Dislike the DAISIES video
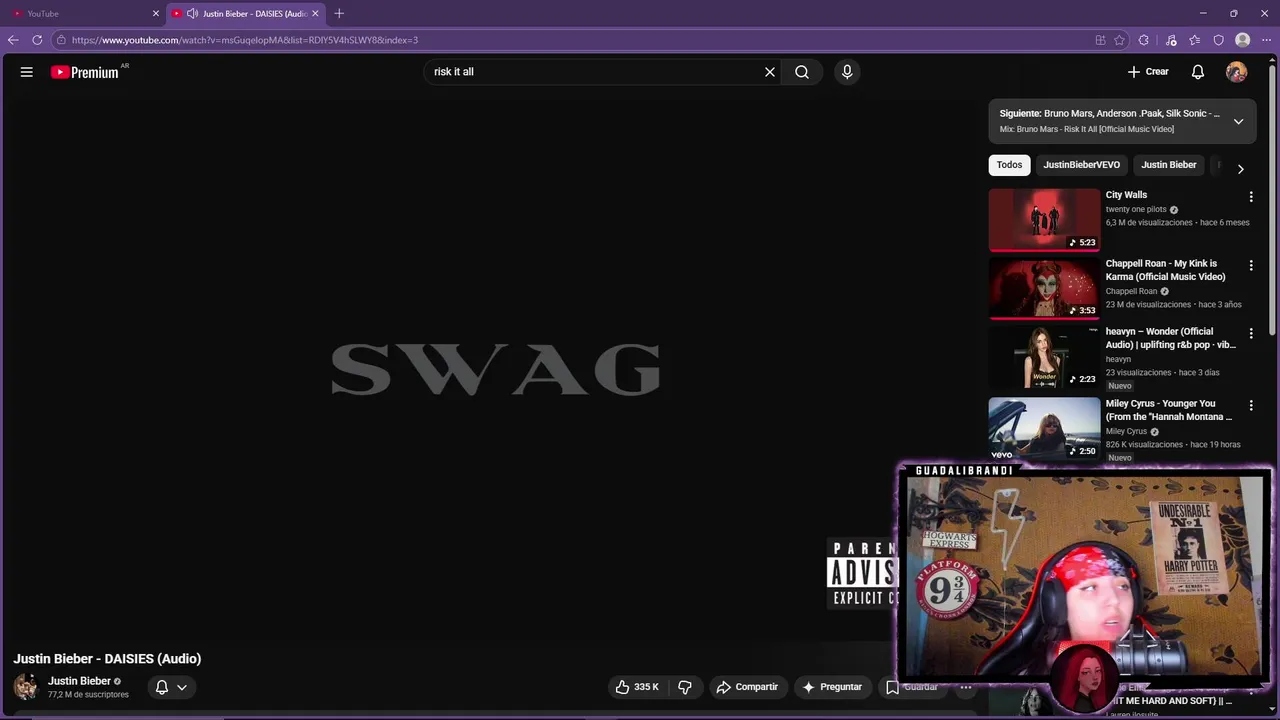 [x=685, y=687]
